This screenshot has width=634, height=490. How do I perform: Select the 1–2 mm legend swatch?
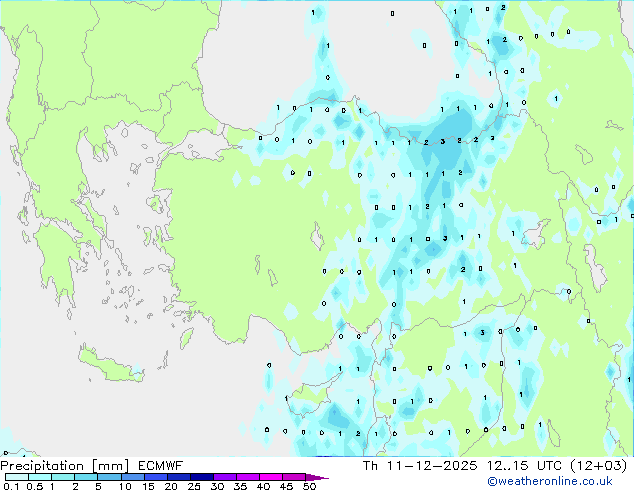63,477
